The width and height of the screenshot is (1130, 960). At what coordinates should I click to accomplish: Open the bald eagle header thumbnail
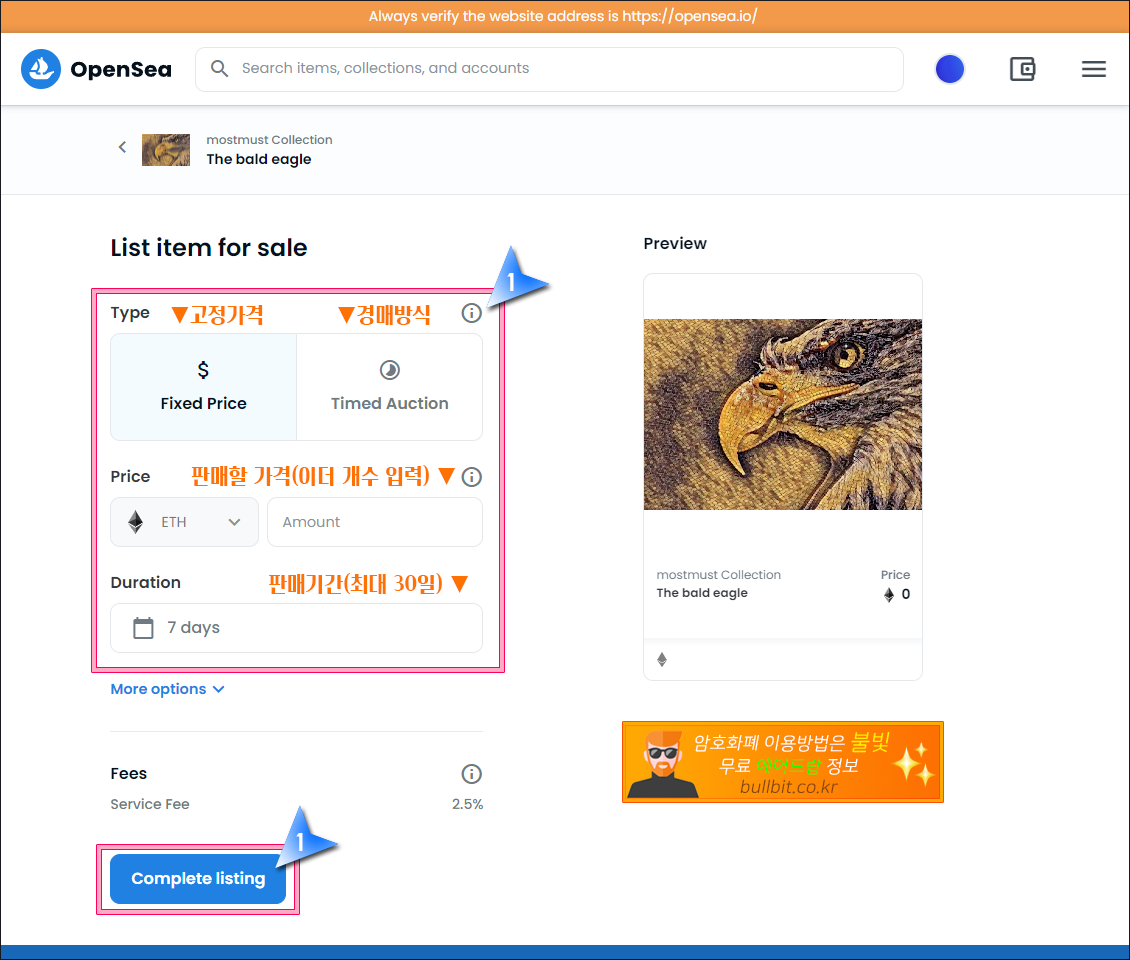click(x=166, y=150)
